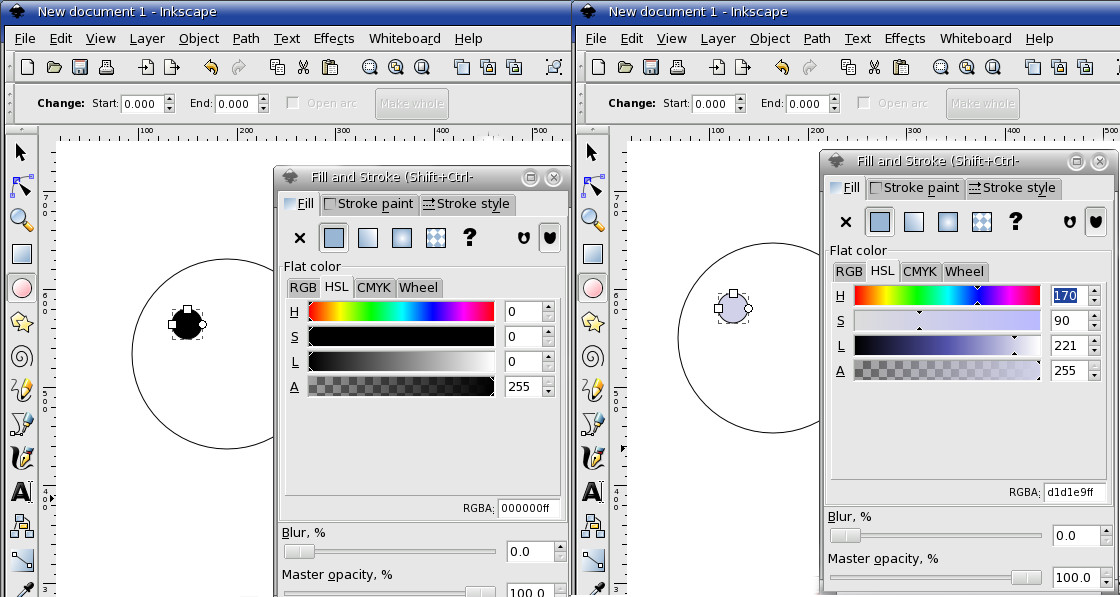Image resolution: width=1120 pixels, height=597 pixels.
Task: Select the Zoom magnifier tool in left toolbox
Action: (x=21, y=219)
